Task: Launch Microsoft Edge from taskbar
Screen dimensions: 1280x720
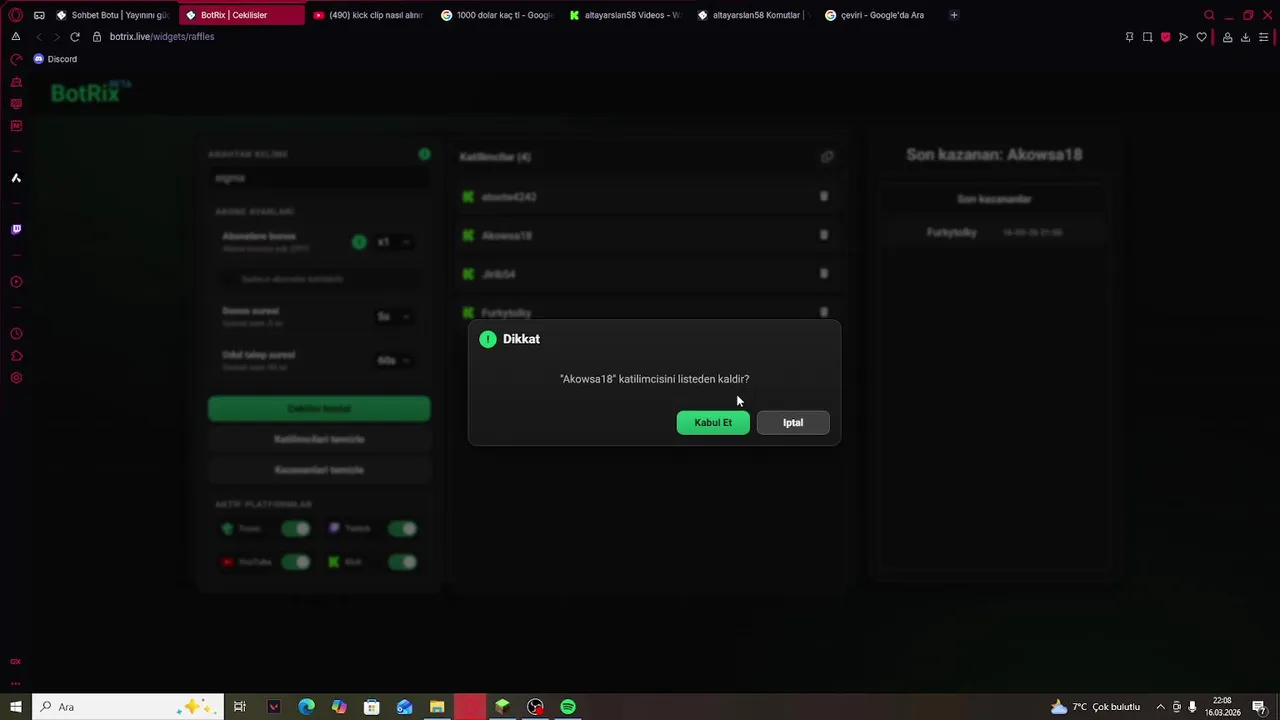Action: coord(306,707)
